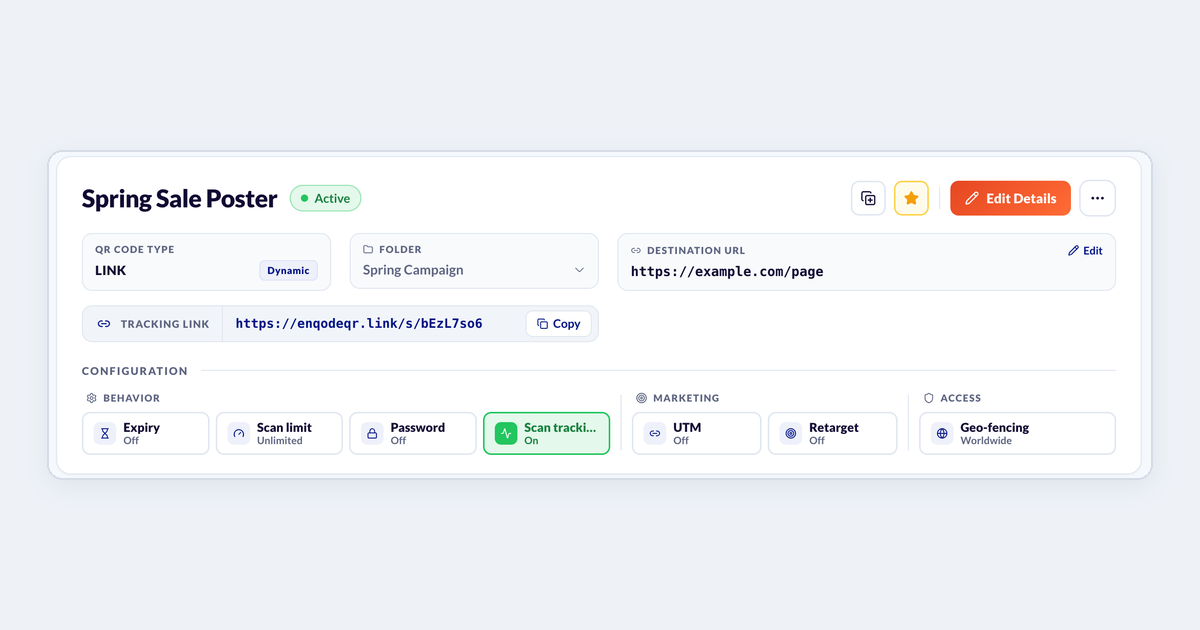The image size is (1200, 630).
Task: Copy the tracking link
Action: tap(558, 324)
